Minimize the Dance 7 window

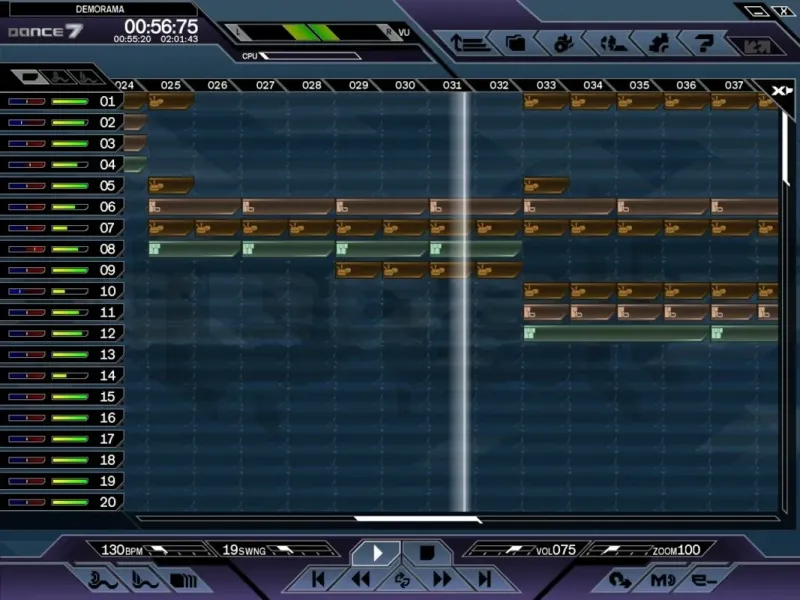758,11
